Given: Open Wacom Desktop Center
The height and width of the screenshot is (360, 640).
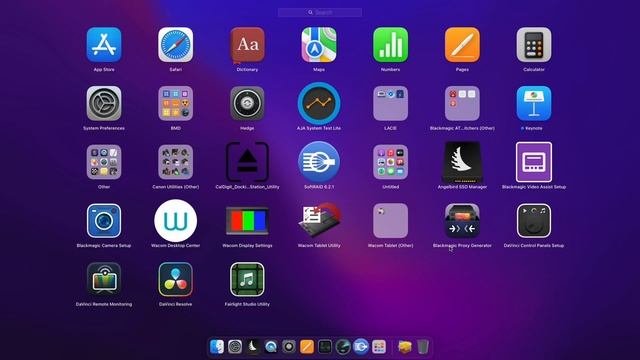Looking at the screenshot, I should pos(176,221).
